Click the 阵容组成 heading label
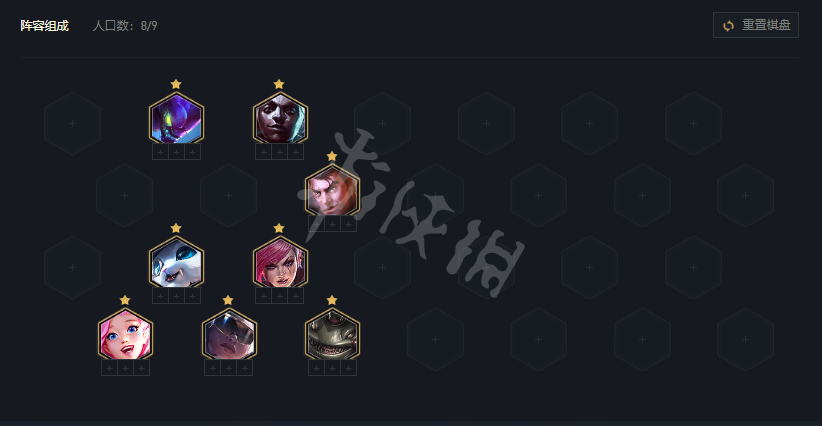The height and width of the screenshot is (426, 822). click(45, 26)
